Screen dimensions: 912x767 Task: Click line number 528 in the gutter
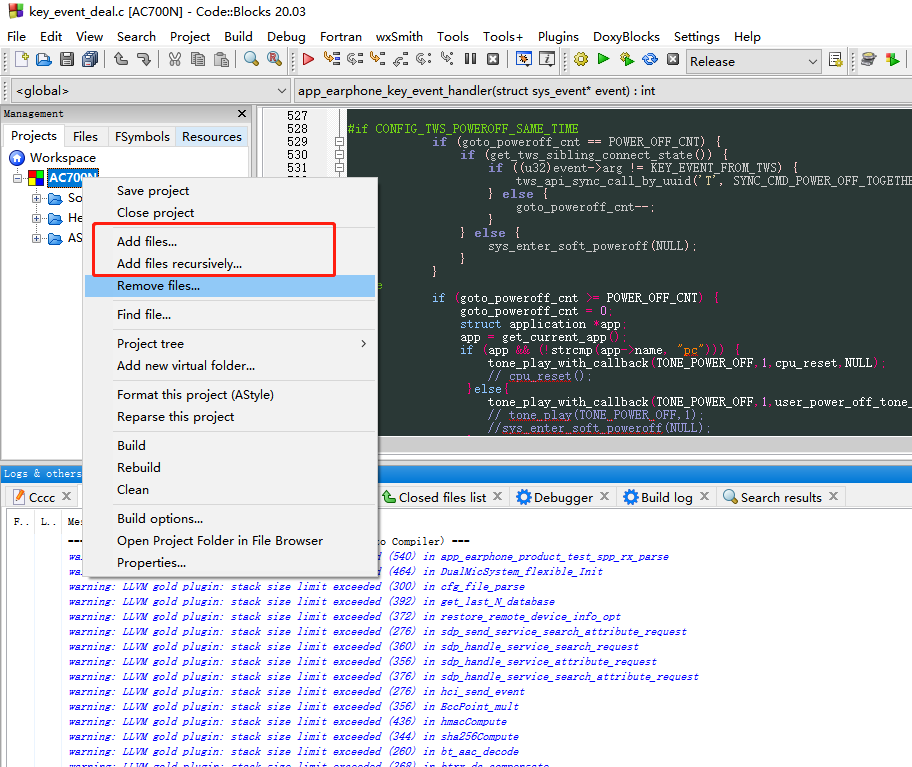click(297, 129)
